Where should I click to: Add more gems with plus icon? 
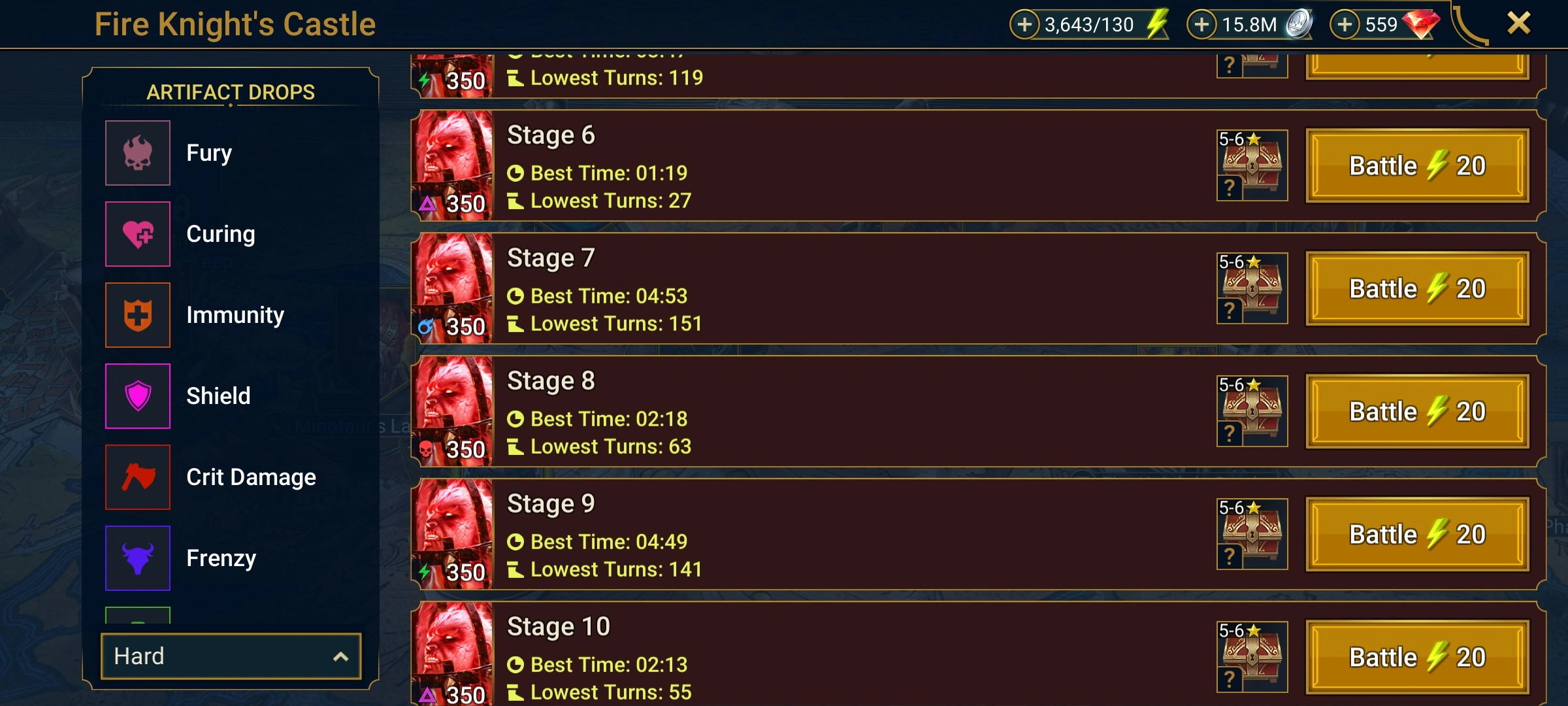tap(1345, 25)
